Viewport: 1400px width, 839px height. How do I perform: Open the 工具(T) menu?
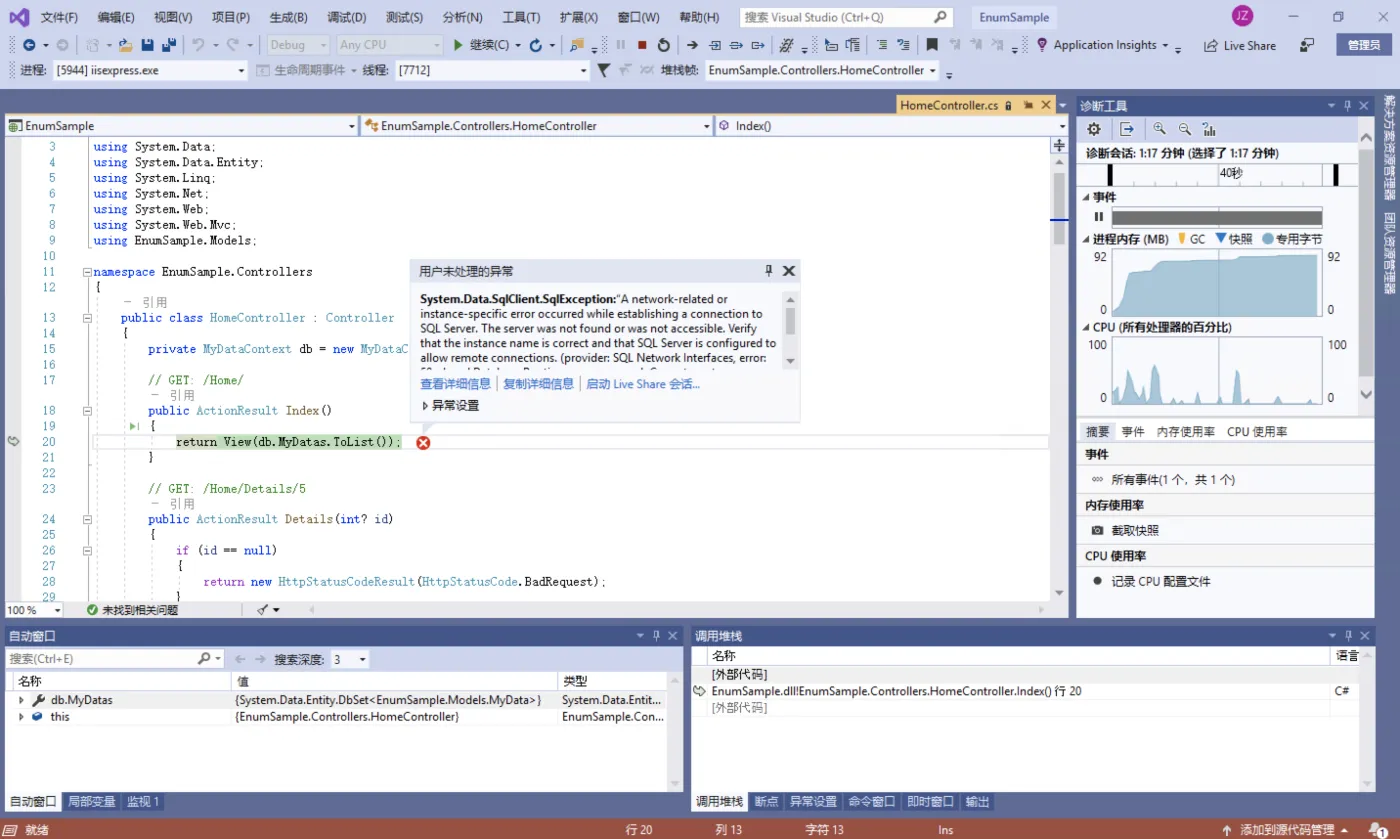[x=521, y=17]
